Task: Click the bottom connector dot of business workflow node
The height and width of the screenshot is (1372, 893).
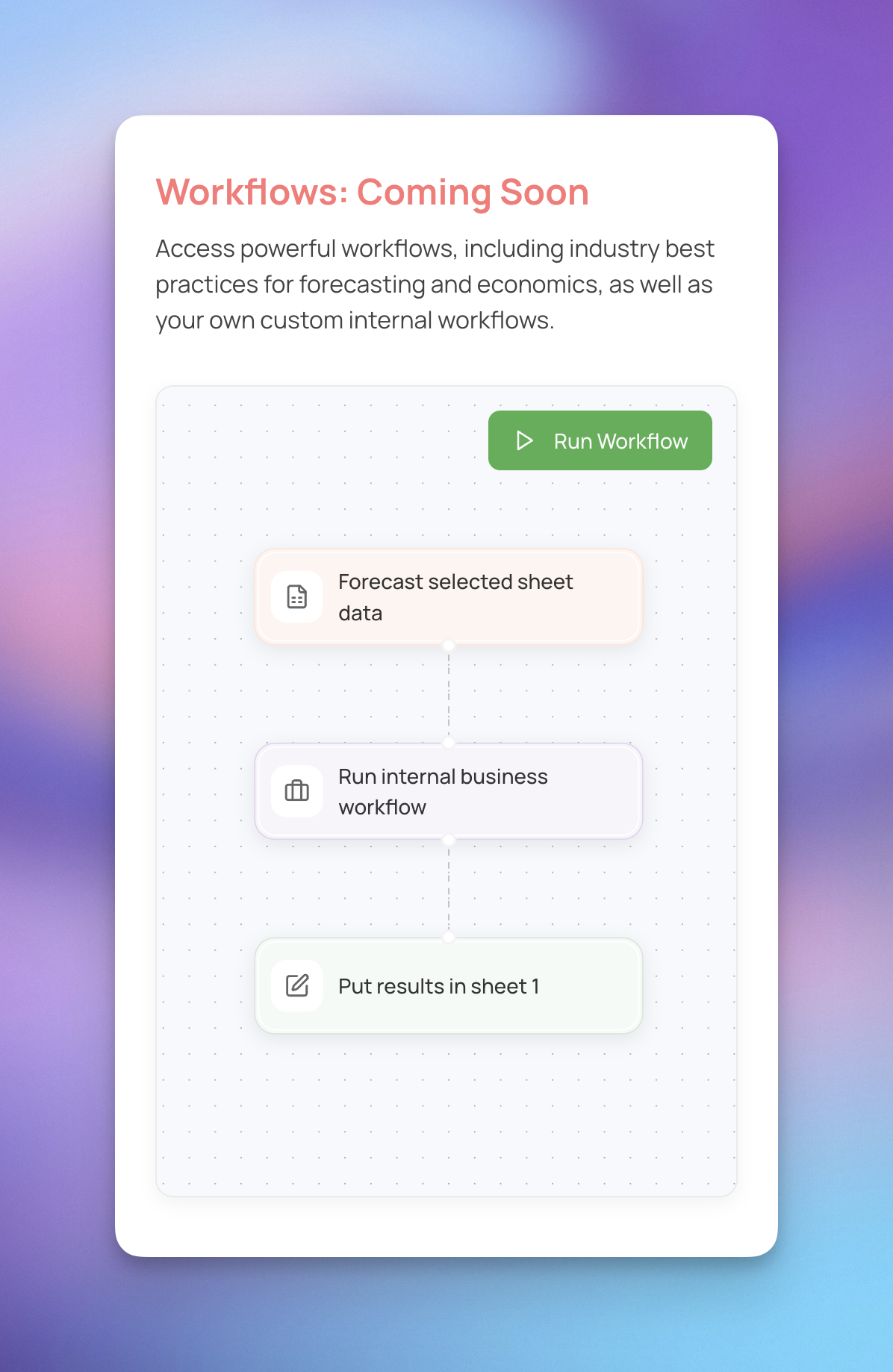Action: (449, 840)
